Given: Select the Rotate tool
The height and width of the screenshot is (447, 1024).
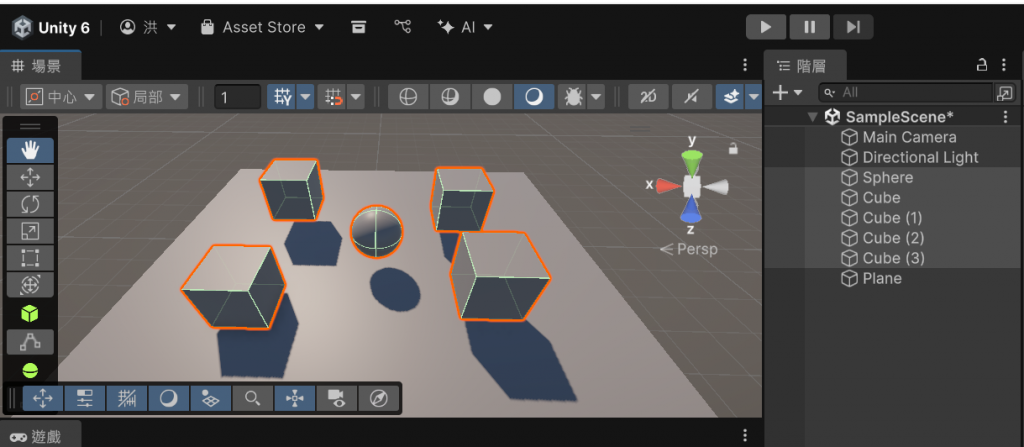Looking at the screenshot, I should point(30,204).
